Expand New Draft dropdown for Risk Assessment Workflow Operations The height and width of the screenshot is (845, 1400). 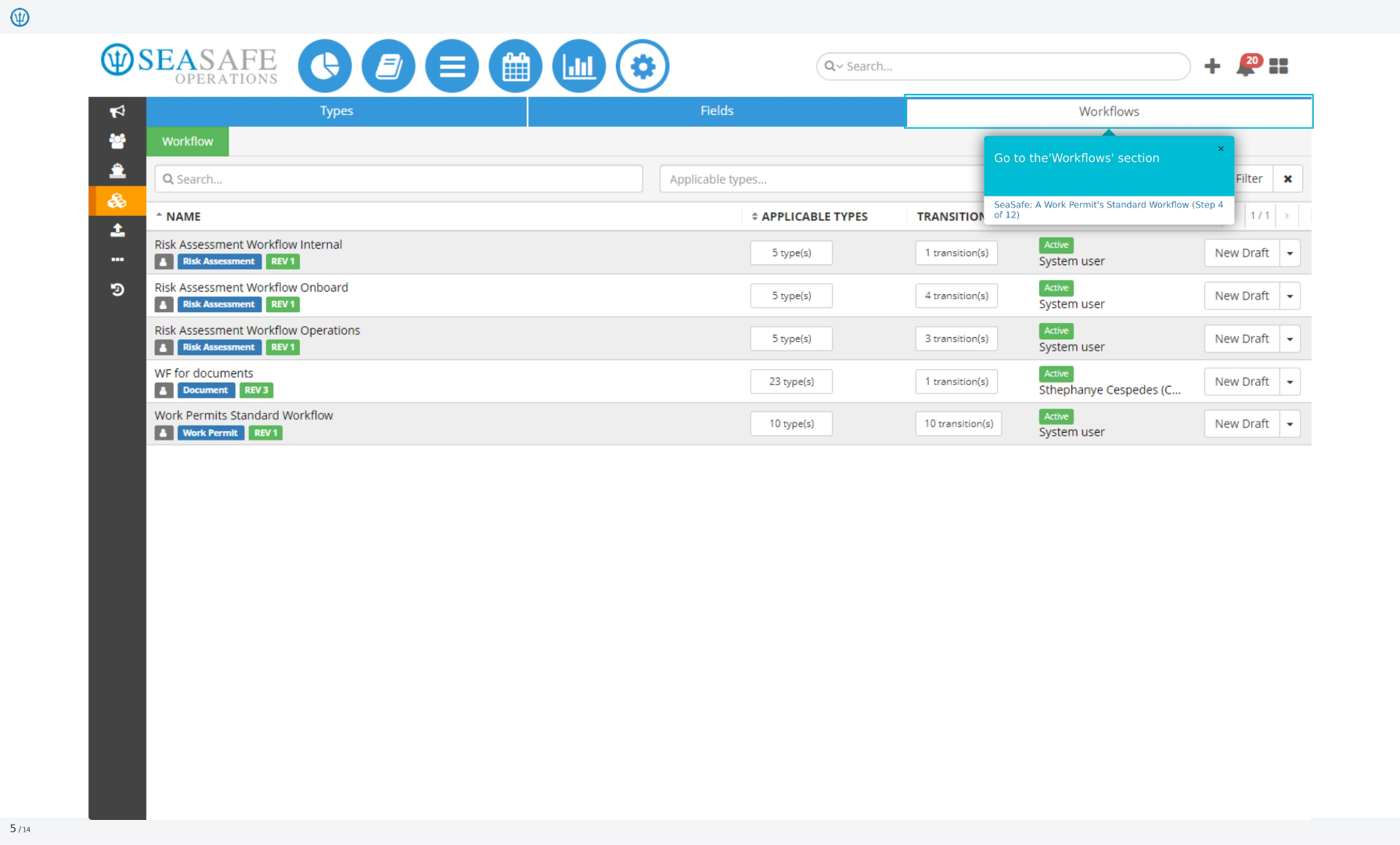pyautogui.click(x=1290, y=339)
